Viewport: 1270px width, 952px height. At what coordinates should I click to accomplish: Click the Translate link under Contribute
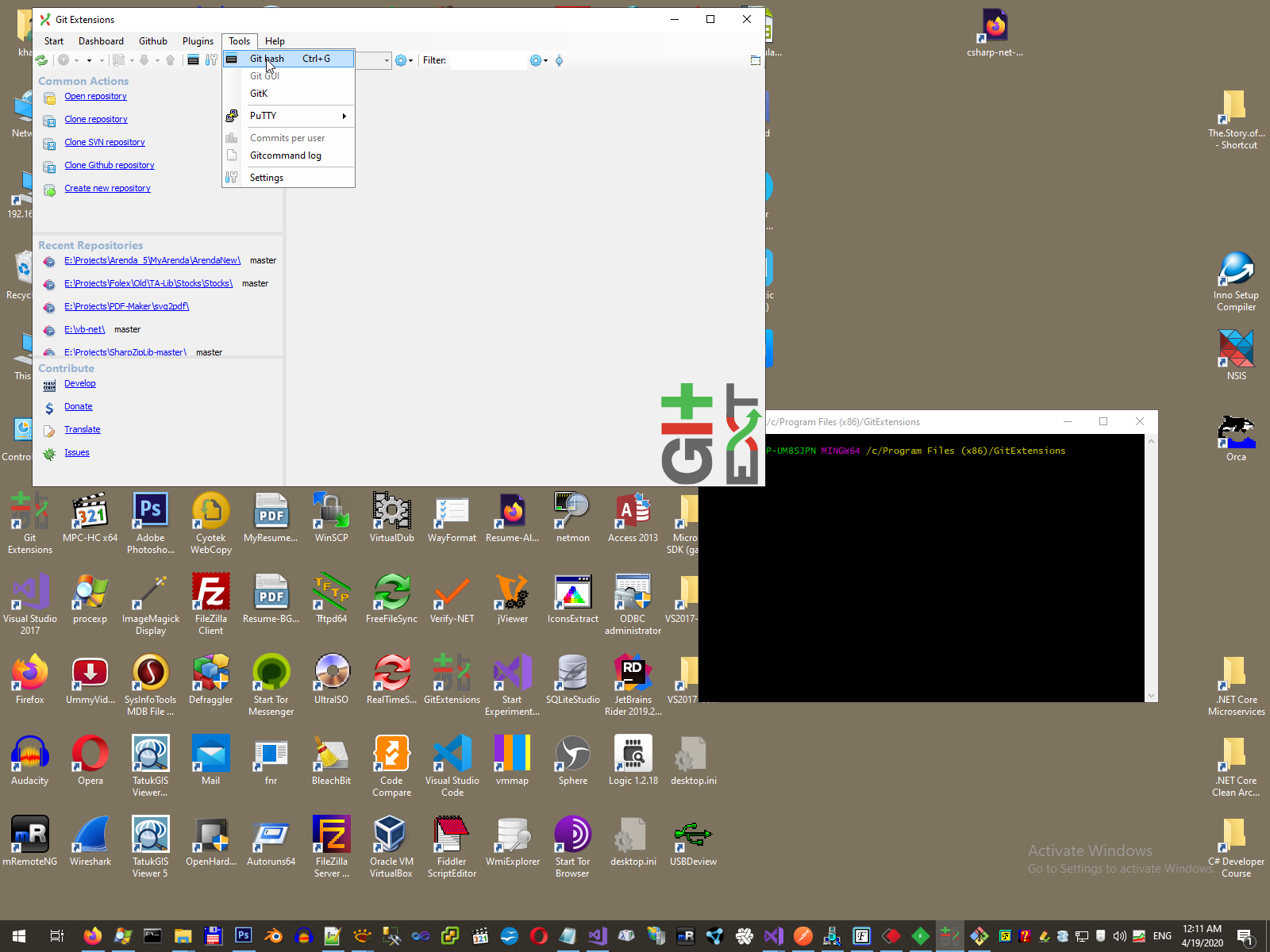[83, 429]
